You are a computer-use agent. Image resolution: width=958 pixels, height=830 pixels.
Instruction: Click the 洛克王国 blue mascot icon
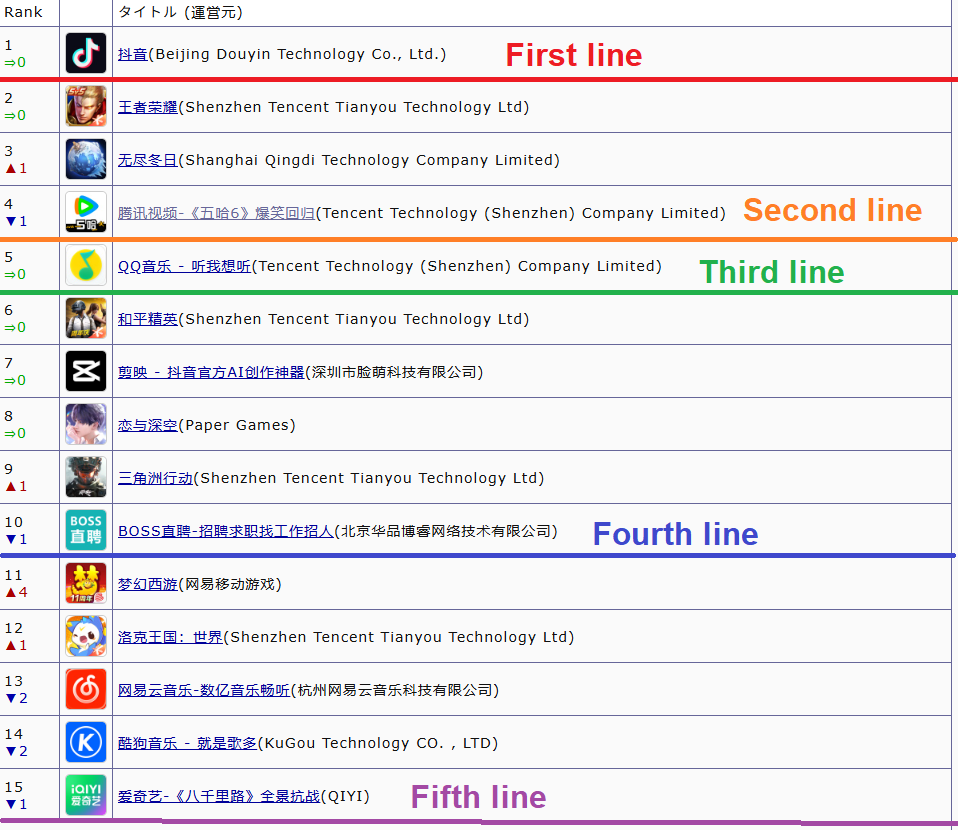(86, 636)
